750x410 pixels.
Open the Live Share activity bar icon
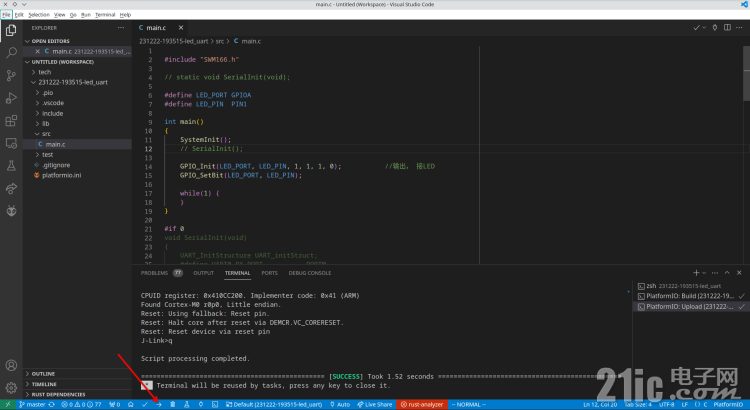coord(11,188)
